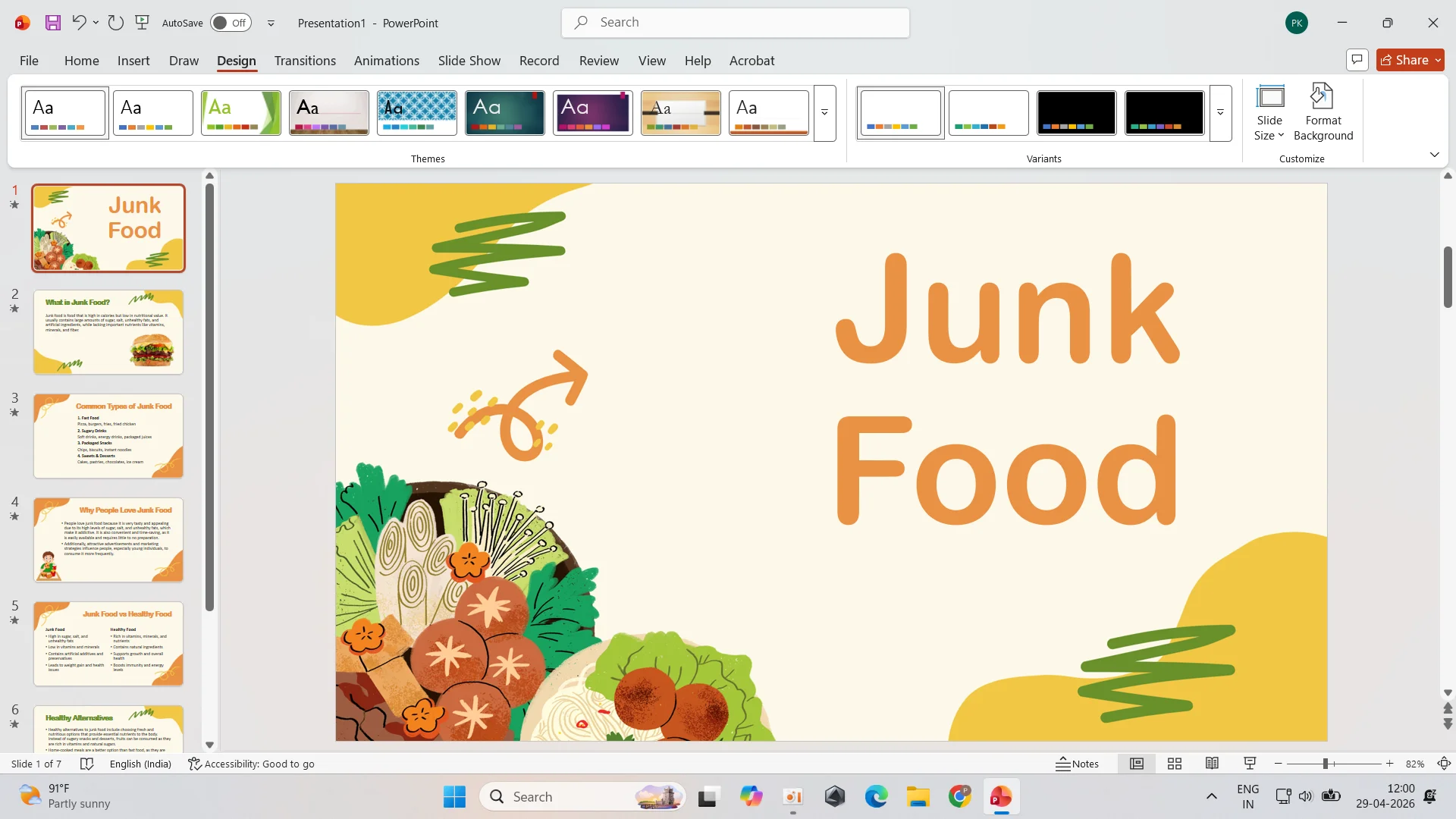The image size is (1456, 819).
Task: Start presentation from beginning icon
Action: 142,23
